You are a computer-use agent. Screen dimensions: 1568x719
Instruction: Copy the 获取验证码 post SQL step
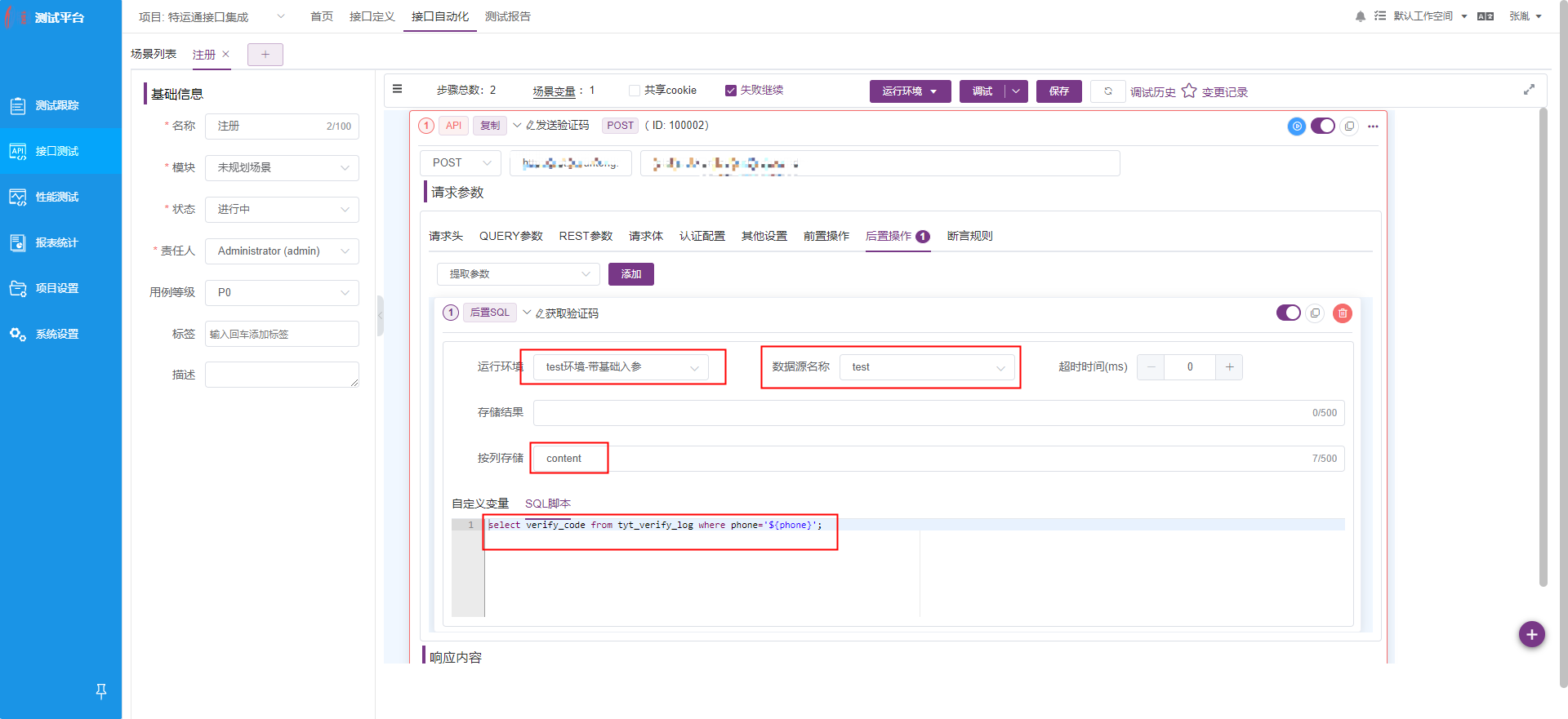[x=1315, y=313]
